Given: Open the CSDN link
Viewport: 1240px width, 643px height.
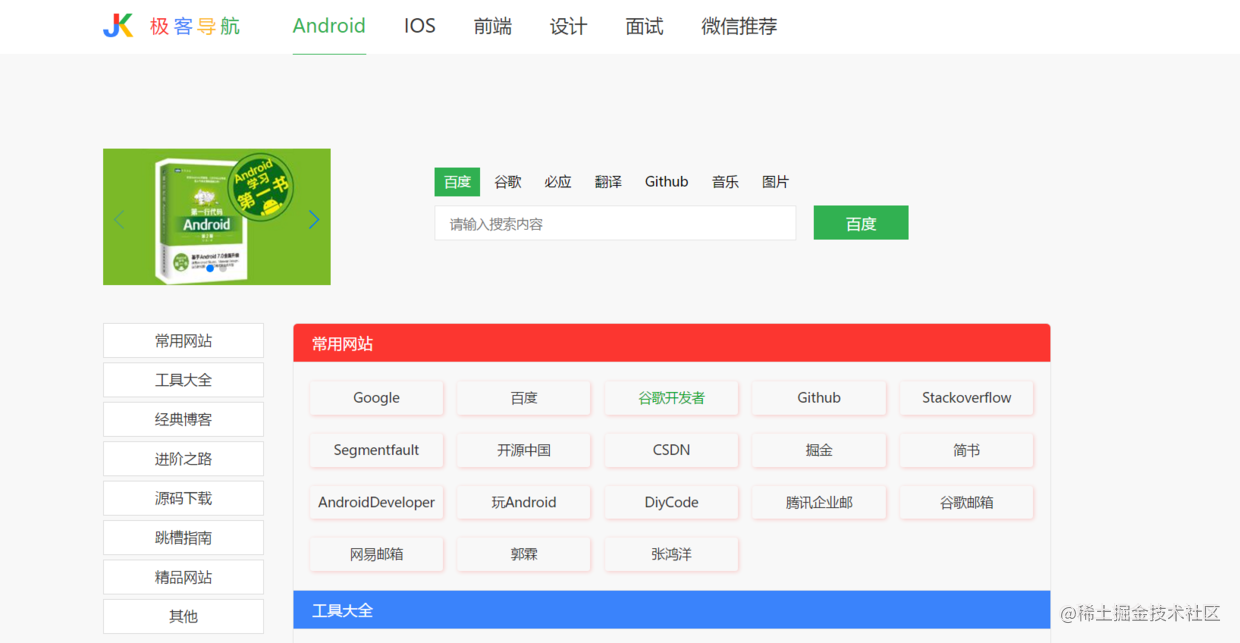Looking at the screenshot, I should [671, 450].
